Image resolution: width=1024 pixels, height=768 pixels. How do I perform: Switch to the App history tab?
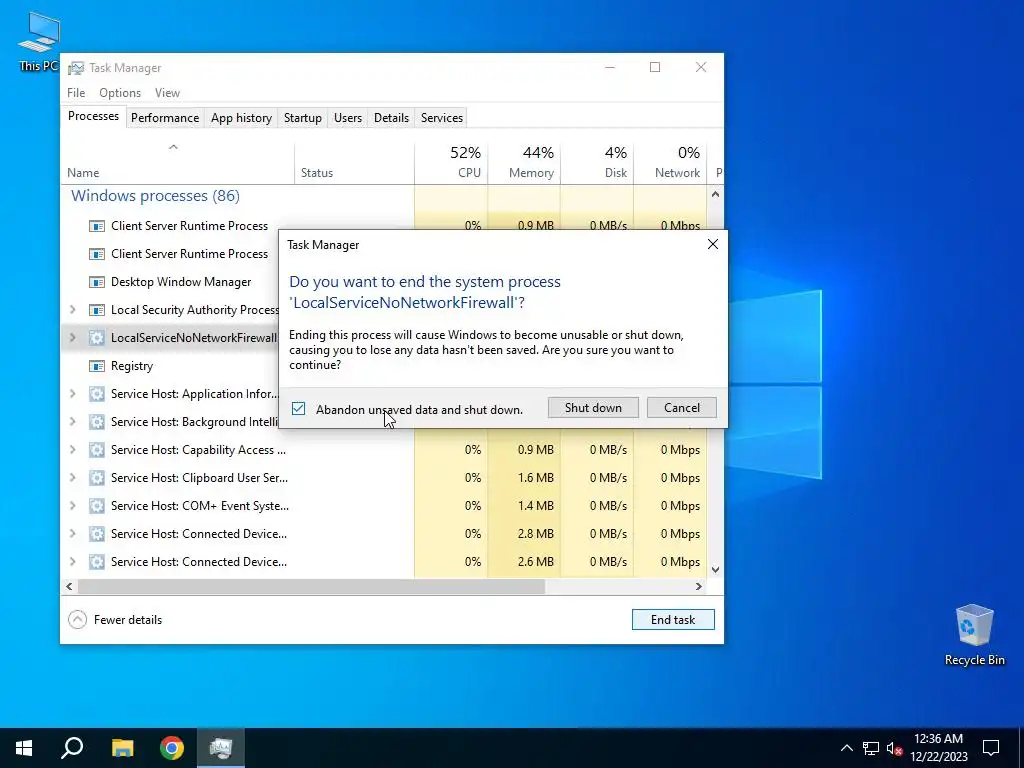241,118
